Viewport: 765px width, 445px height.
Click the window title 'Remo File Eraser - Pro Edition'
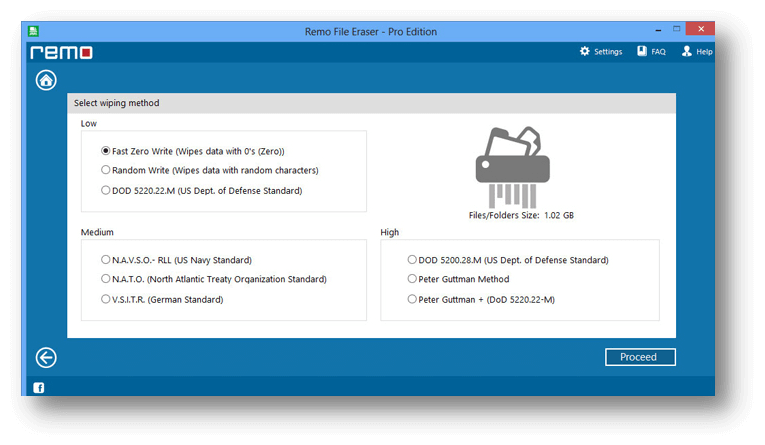371,32
